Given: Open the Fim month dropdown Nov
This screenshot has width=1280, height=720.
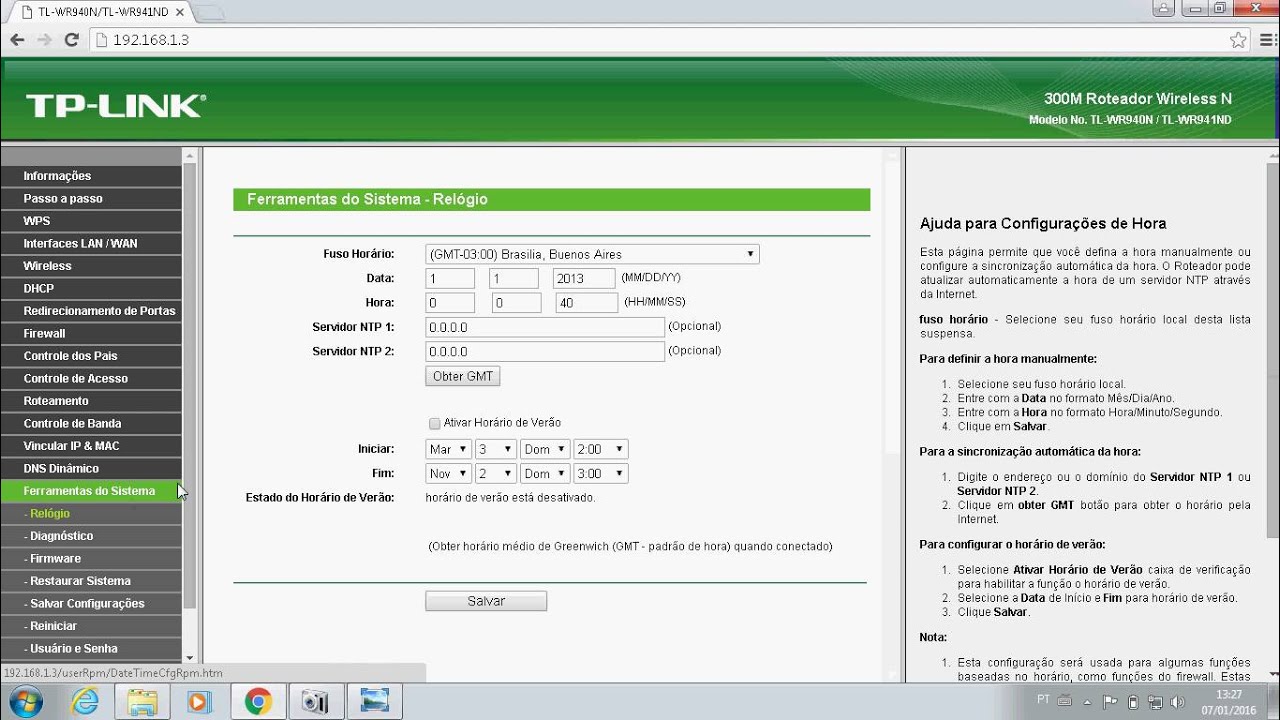Looking at the screenshot, I should [x=447, y=473].
